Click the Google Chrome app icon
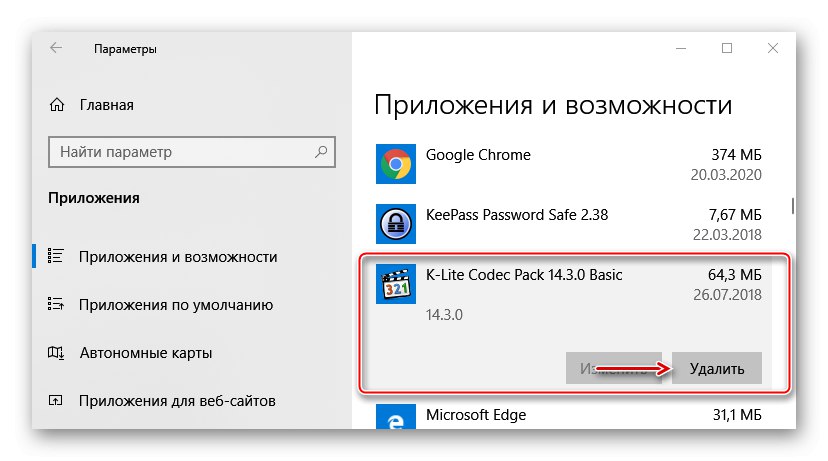Screen dimensions: 828x461 [395, 164]
